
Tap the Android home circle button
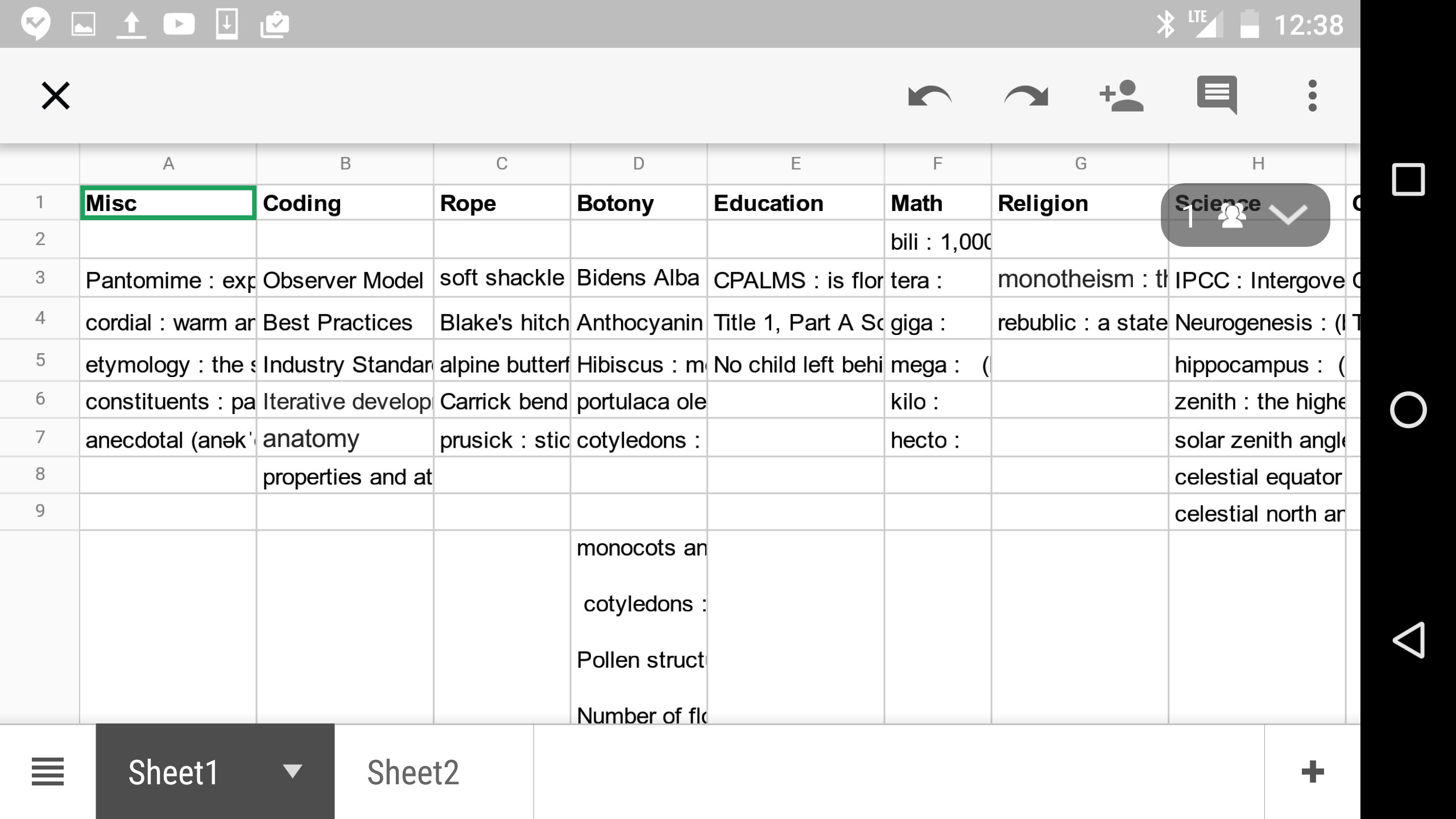[1408, 409]
